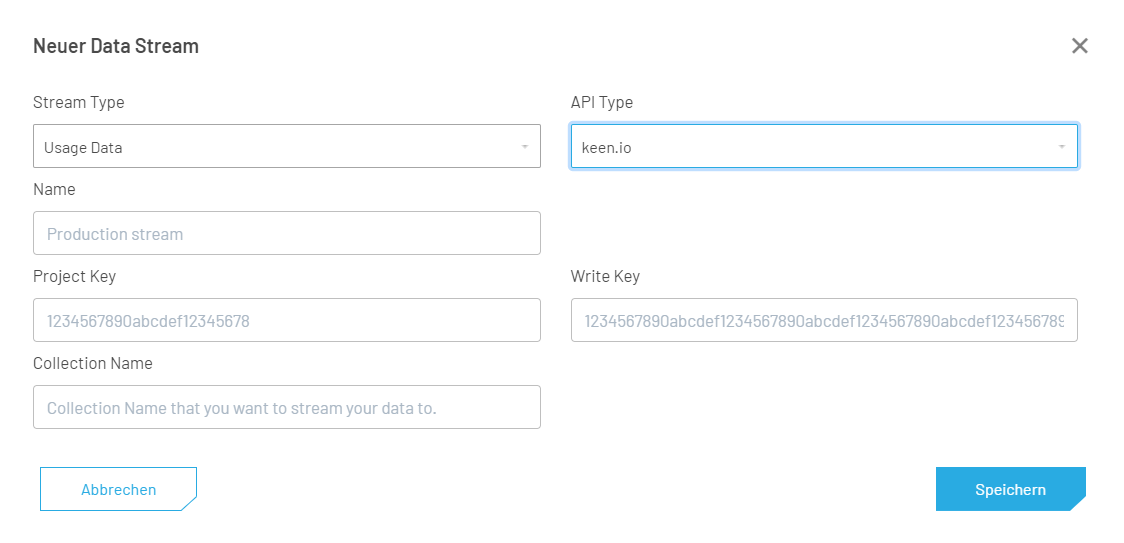
Task: Open the Stream Type combo box
Action: click(287, 146)
